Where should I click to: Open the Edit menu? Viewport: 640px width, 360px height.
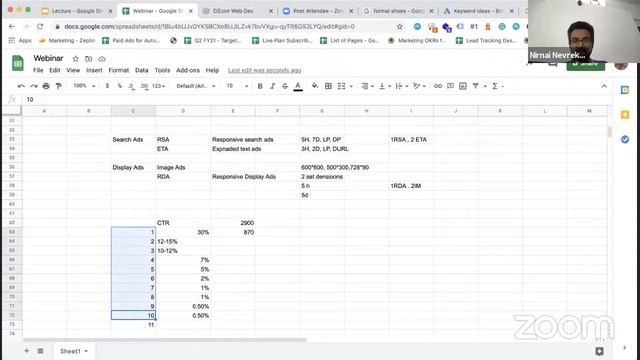pyautogui.click(x=55, y=70)
